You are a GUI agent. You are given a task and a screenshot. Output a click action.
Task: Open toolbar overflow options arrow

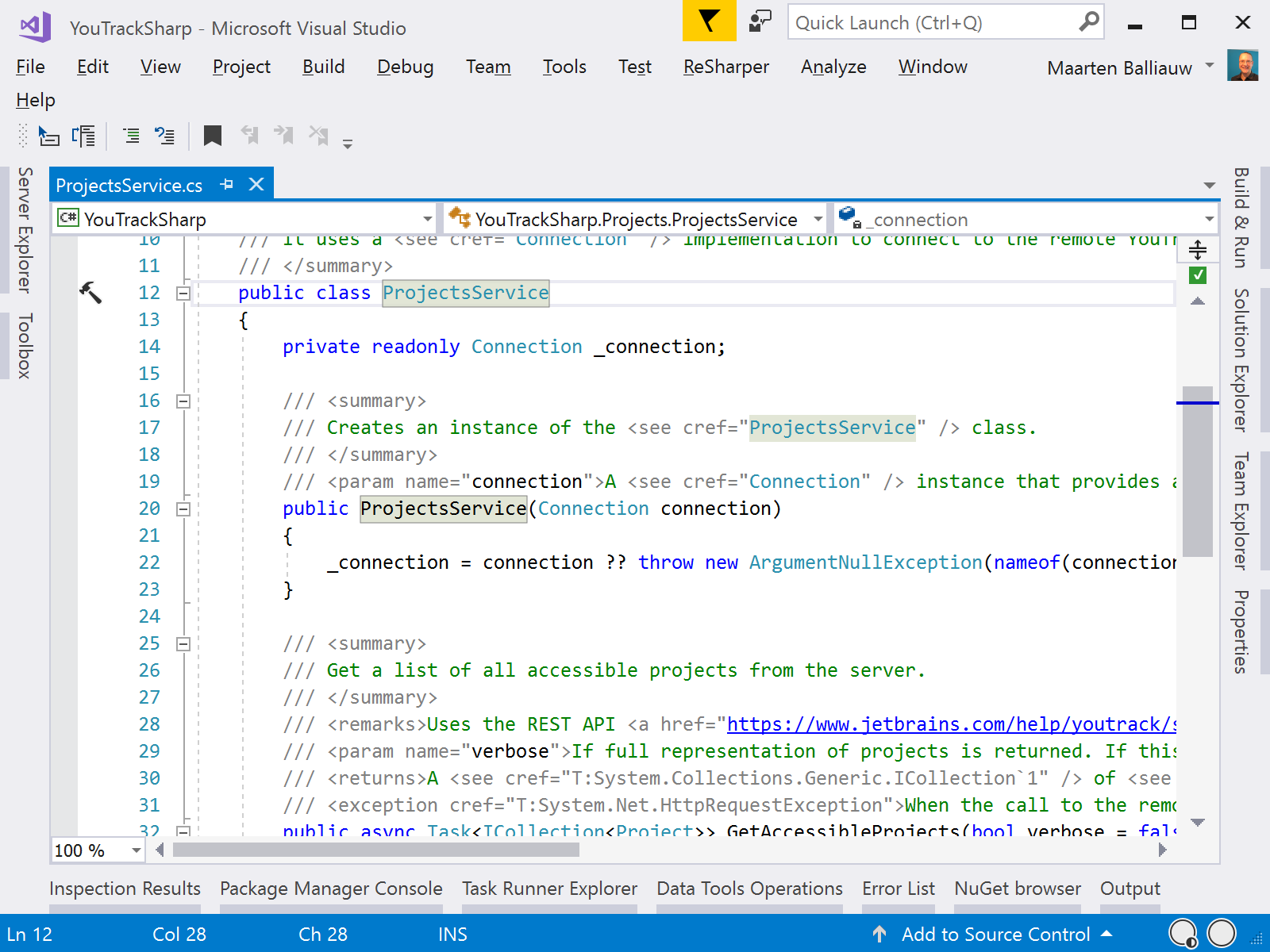348,144
